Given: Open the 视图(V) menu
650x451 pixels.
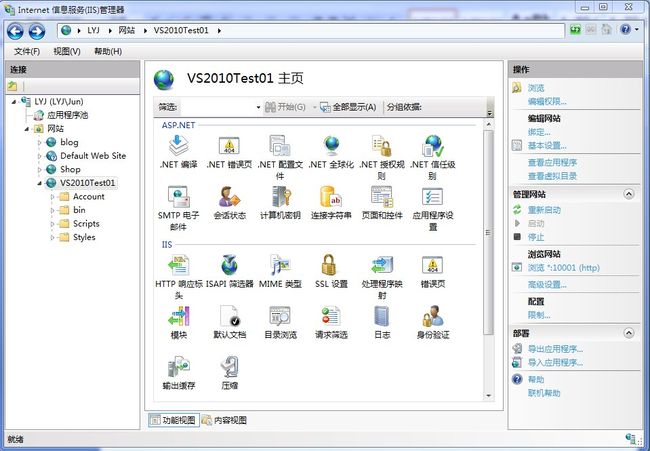Looking at the screenshot, I should (67, 51).
